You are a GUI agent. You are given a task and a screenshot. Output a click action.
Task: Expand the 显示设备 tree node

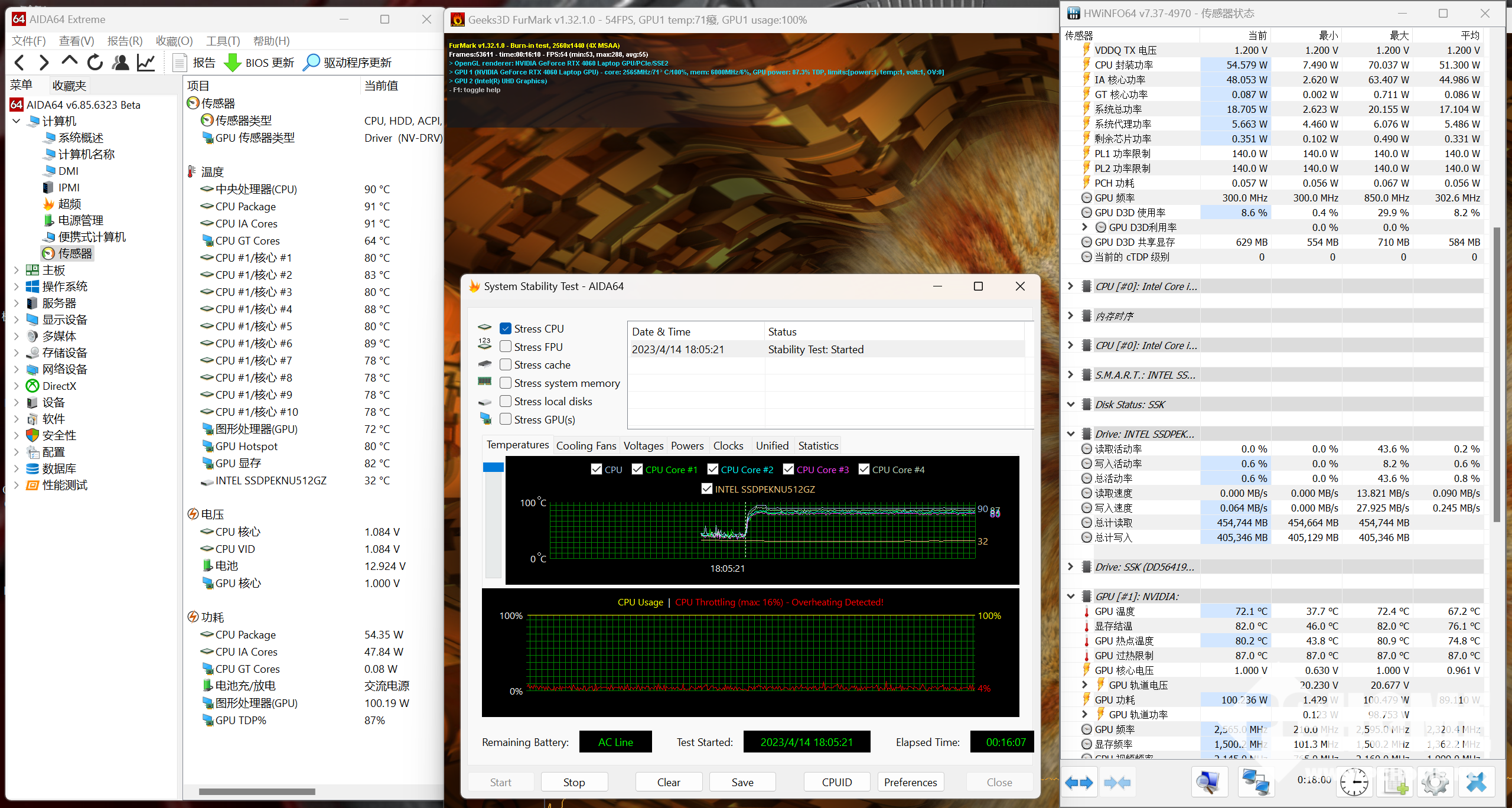pyautogui.click(x=17, y=320)
